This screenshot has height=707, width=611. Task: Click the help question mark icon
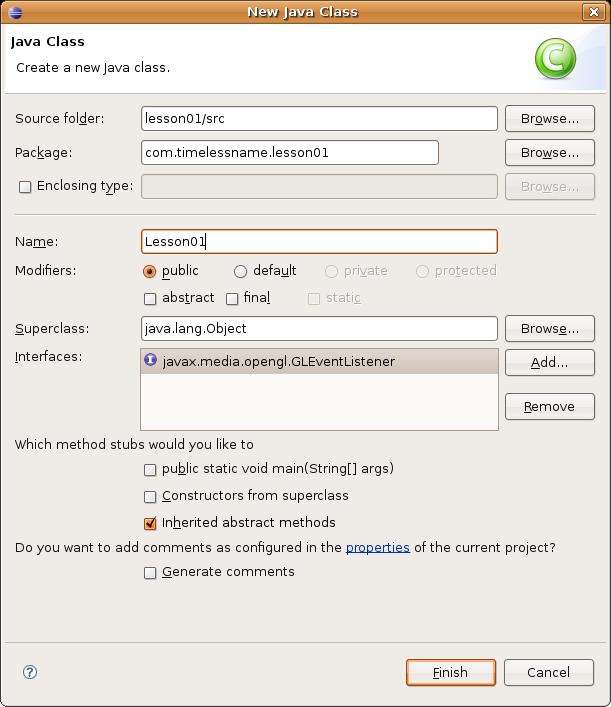[x=30, y=672]
